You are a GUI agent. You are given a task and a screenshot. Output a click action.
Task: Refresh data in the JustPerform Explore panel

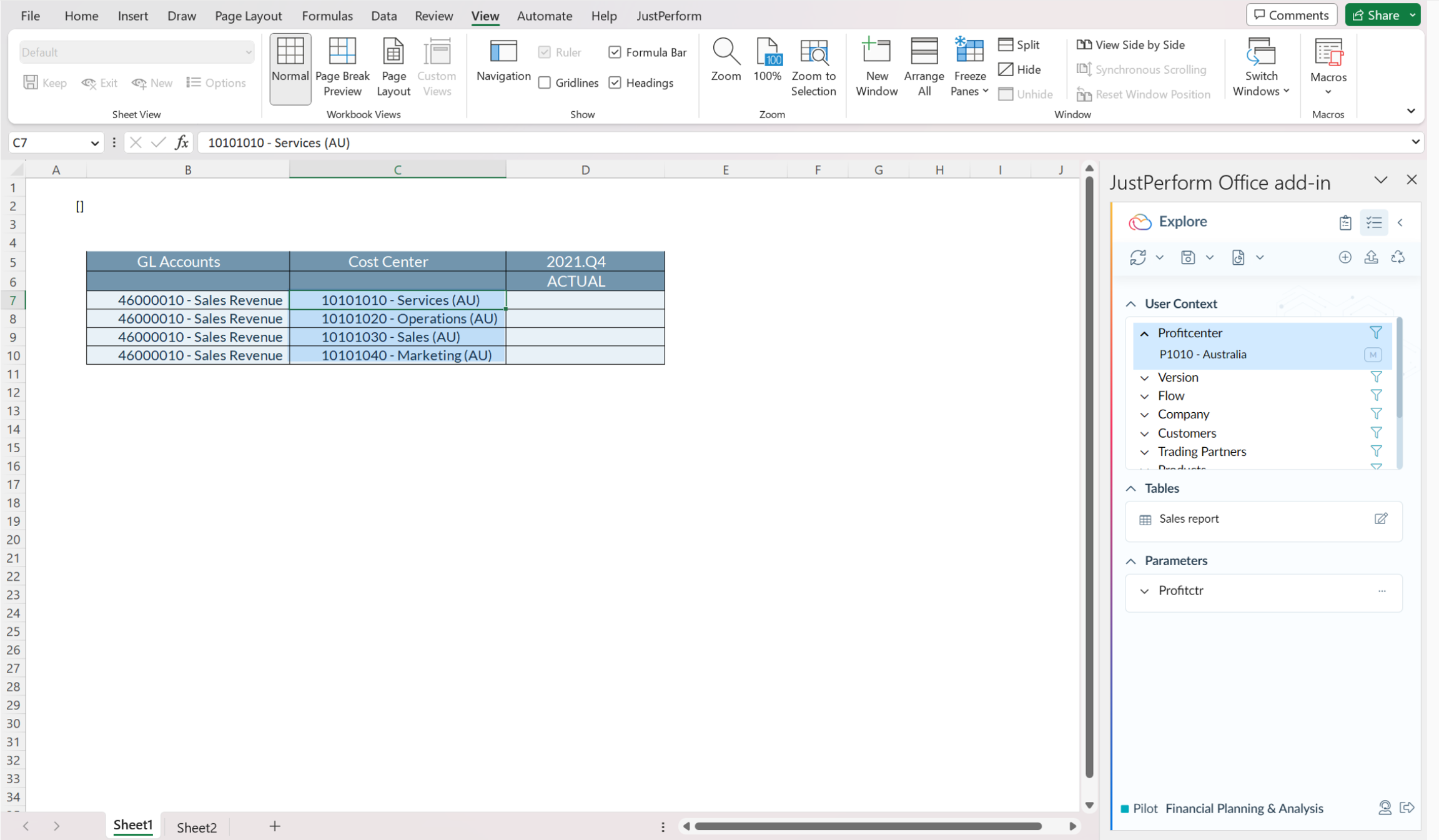pyautogui.click(x=1139, y=257)
